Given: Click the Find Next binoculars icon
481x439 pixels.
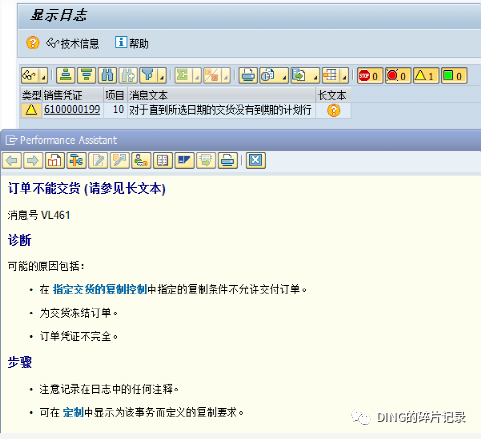Looking at the screenshot, I should point(128,75).
